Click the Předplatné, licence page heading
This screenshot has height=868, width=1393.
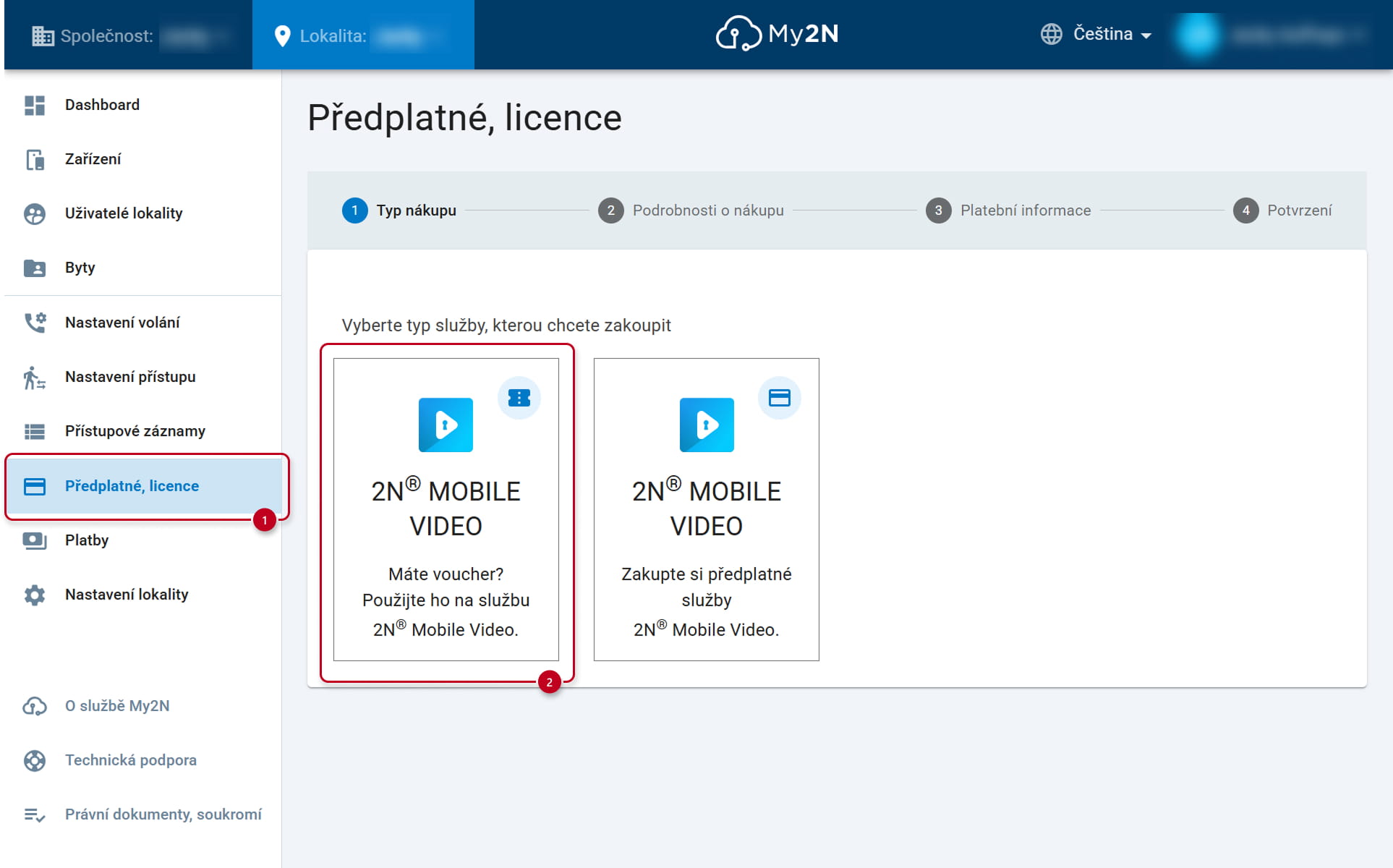464,117
